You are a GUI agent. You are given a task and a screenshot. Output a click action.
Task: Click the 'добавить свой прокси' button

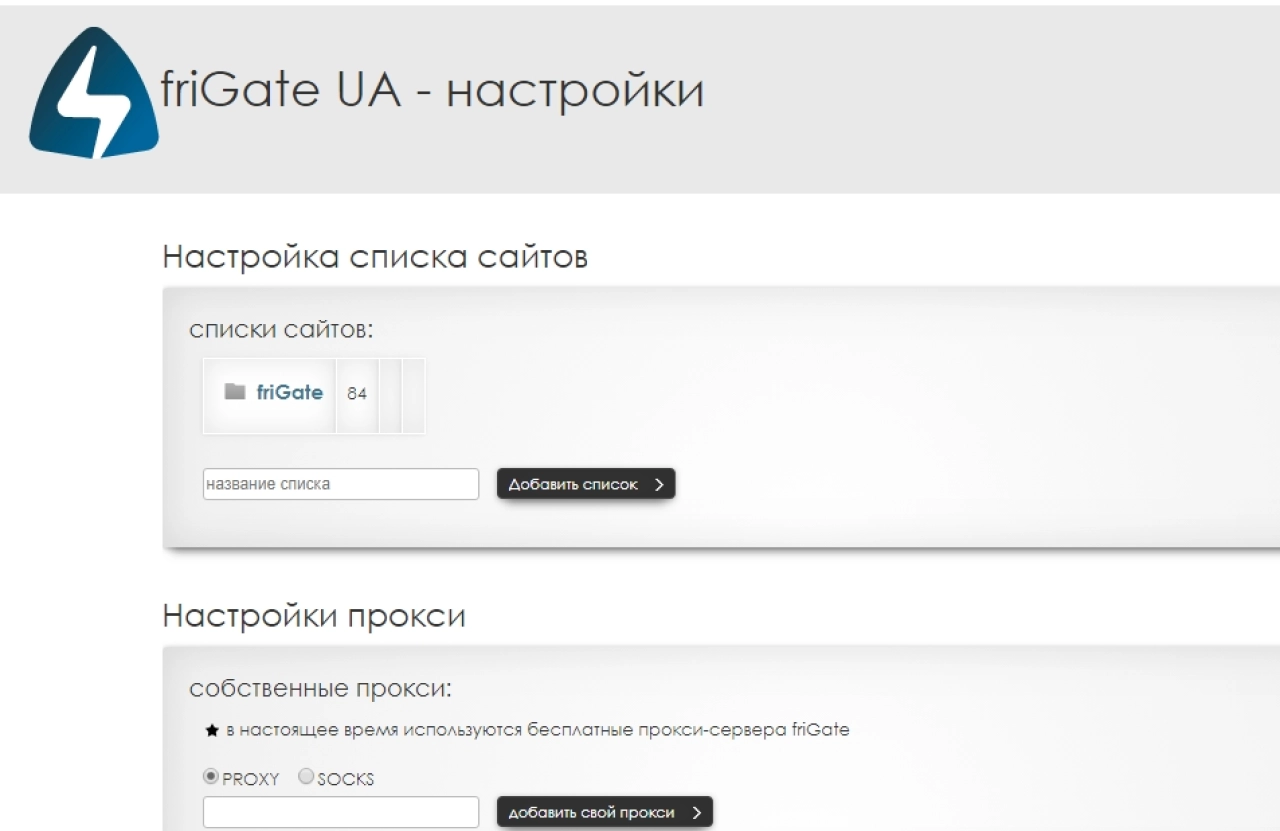[x=605, y=812]
